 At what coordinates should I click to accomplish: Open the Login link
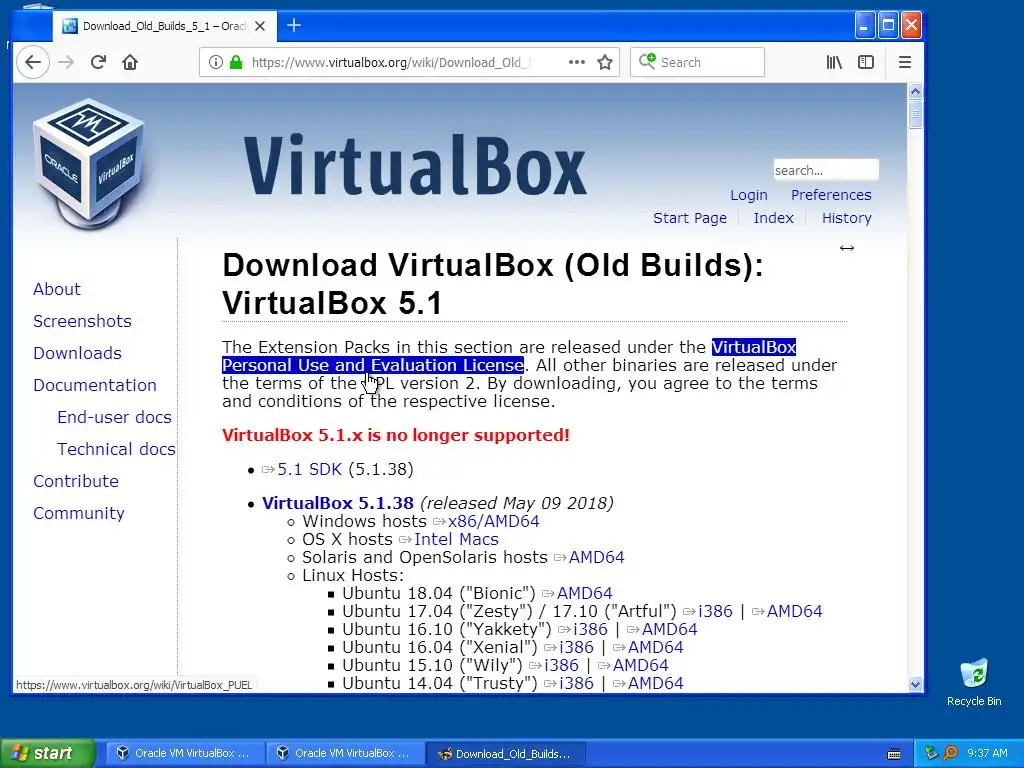[748, 195]
